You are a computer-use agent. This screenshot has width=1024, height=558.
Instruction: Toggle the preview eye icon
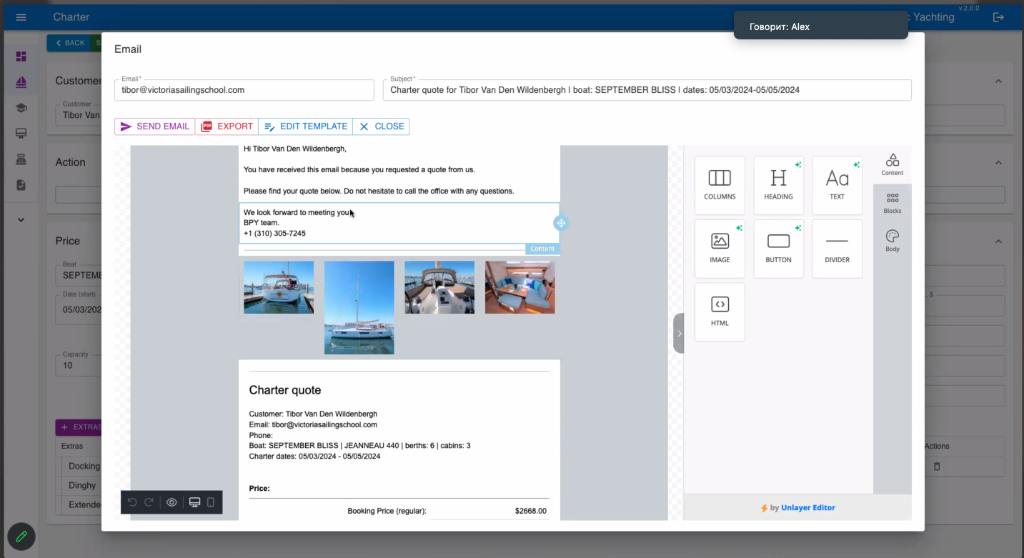coord(172,502)
